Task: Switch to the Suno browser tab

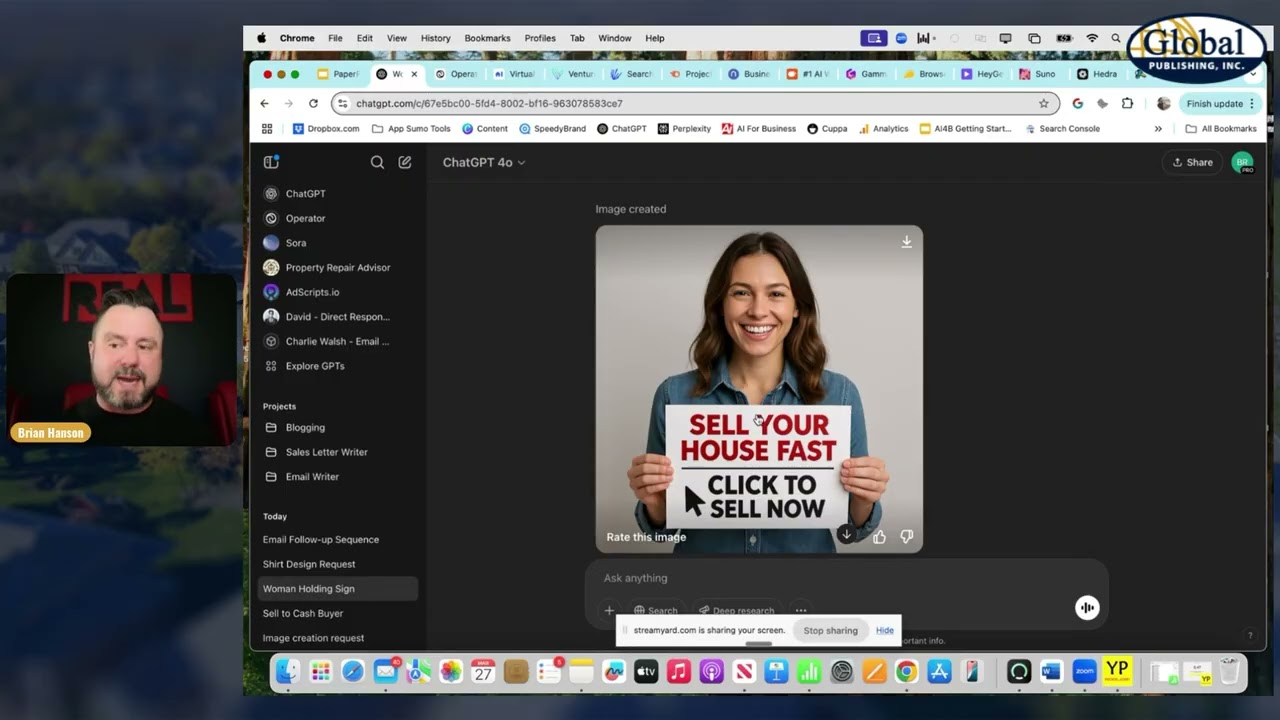Action: 1037,74
